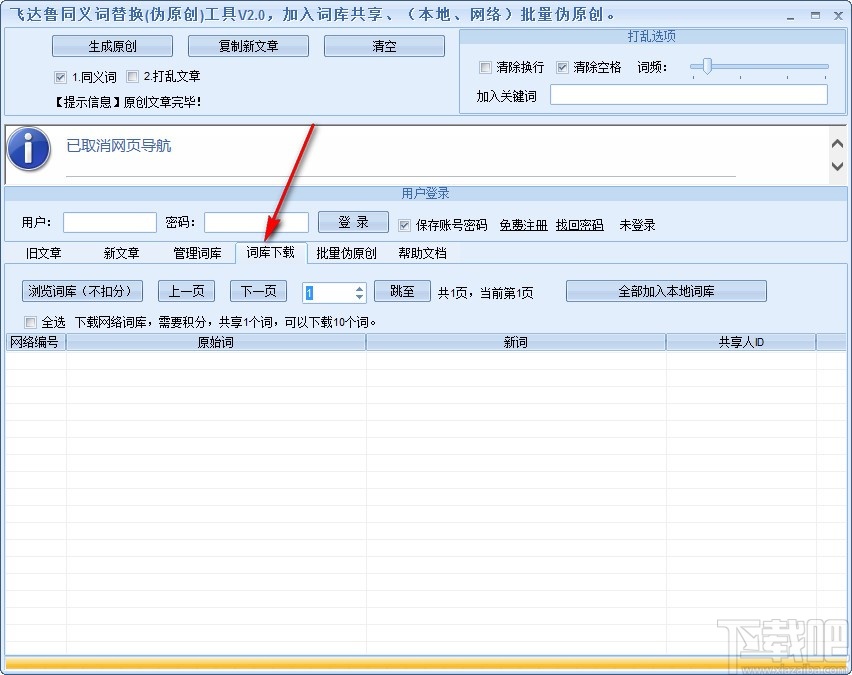Click the 密码 password field
The width and height of the screenshot is (852, 675).
(256, 222)
